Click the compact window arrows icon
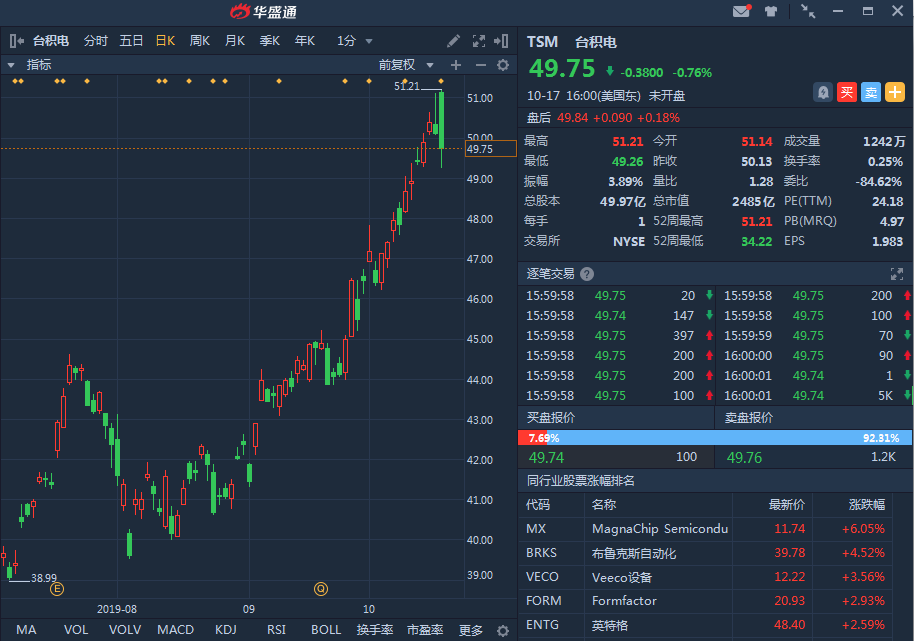The width and height of the screenshot is (914, 641). tap(808, 12)
